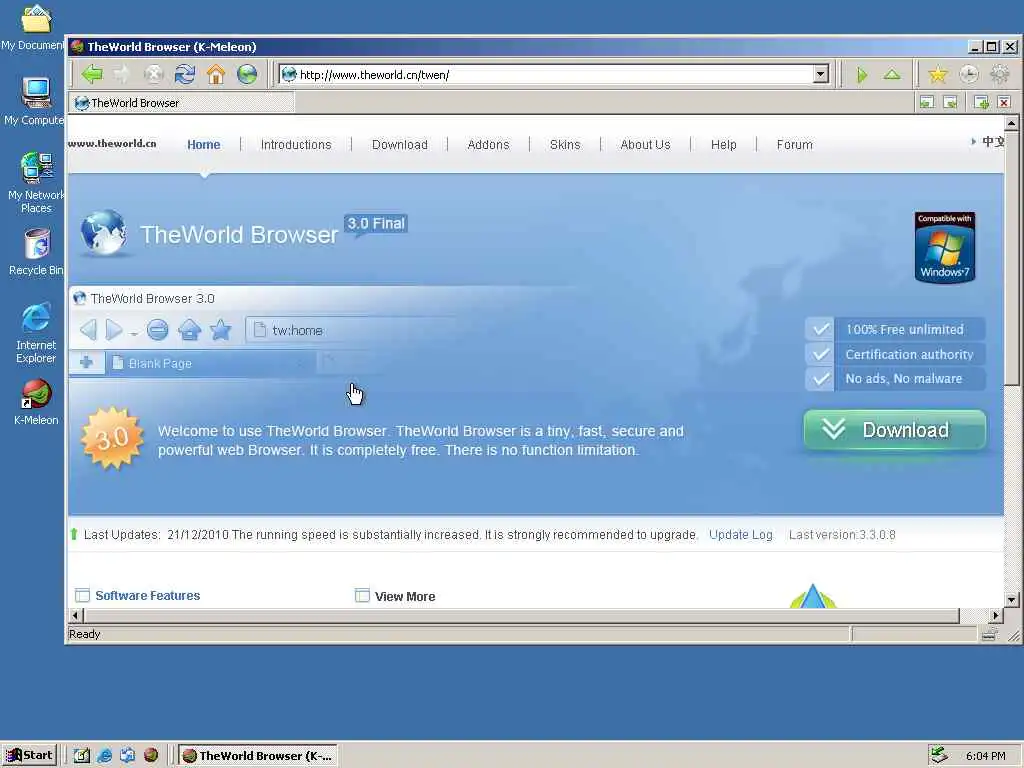Expand the URL address dropdown arrow

pyautogui.click(x=821, y=74)
